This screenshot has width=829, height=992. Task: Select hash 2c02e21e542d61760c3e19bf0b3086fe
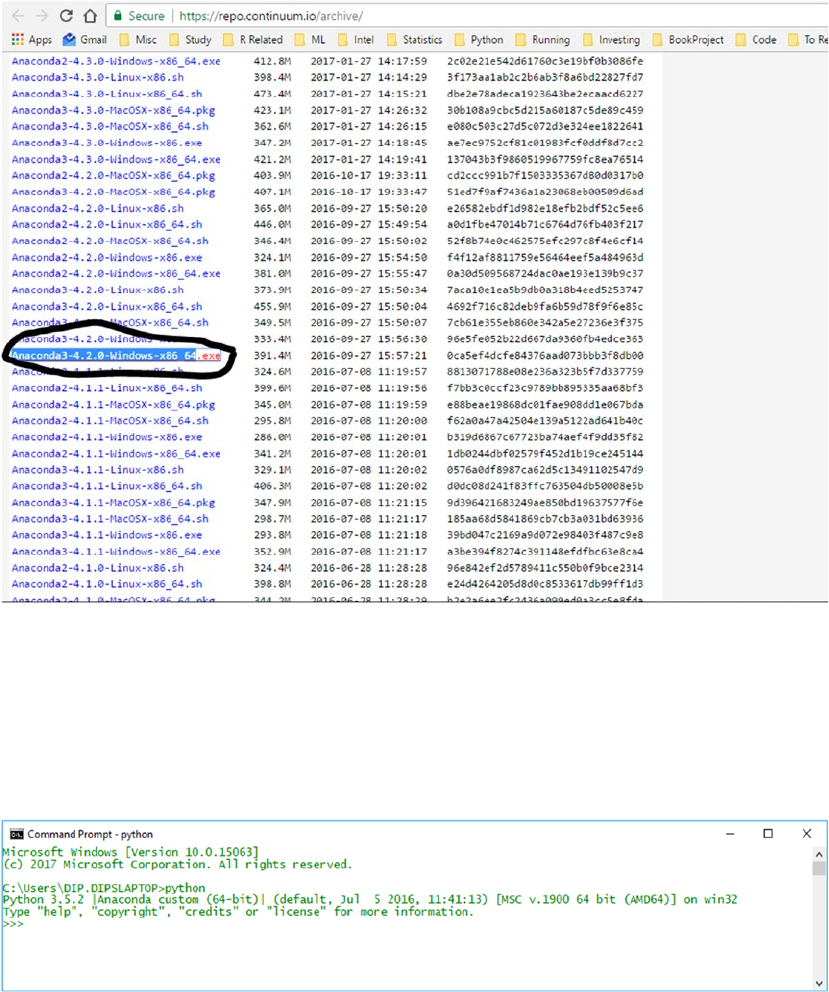coord(545,61)
